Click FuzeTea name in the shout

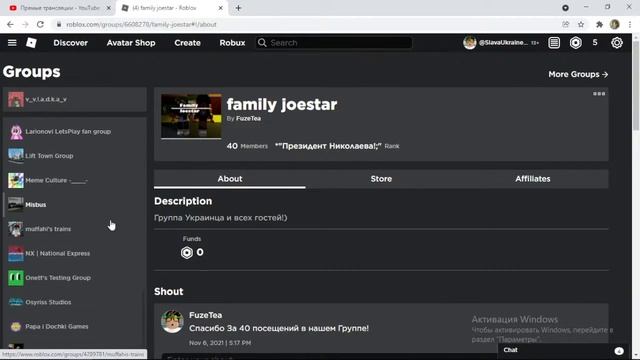(x=205, y=315)
